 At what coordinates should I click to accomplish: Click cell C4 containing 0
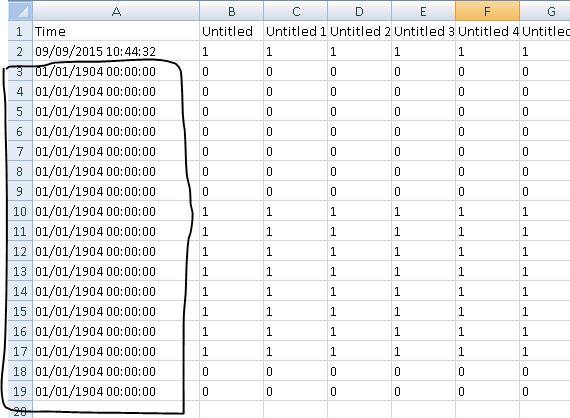(296, 91)
